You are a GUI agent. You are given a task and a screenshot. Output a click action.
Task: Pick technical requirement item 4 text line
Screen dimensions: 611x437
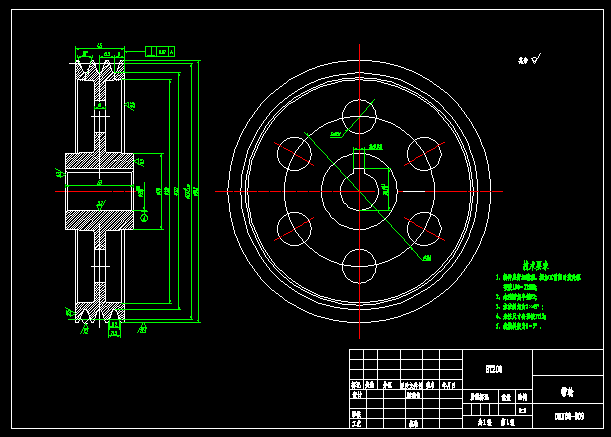coord(521,317)
